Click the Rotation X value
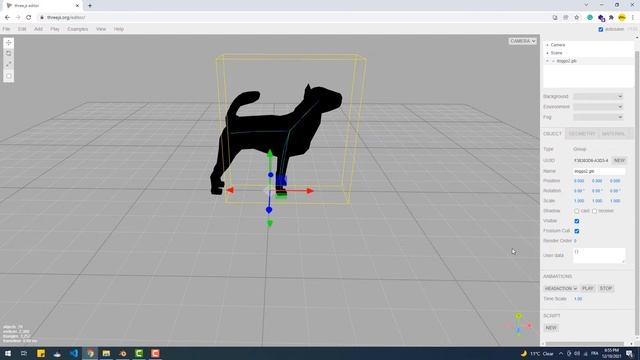Image resolution: width=640 pixels, height=360 pixels. (x=579, y=191)
